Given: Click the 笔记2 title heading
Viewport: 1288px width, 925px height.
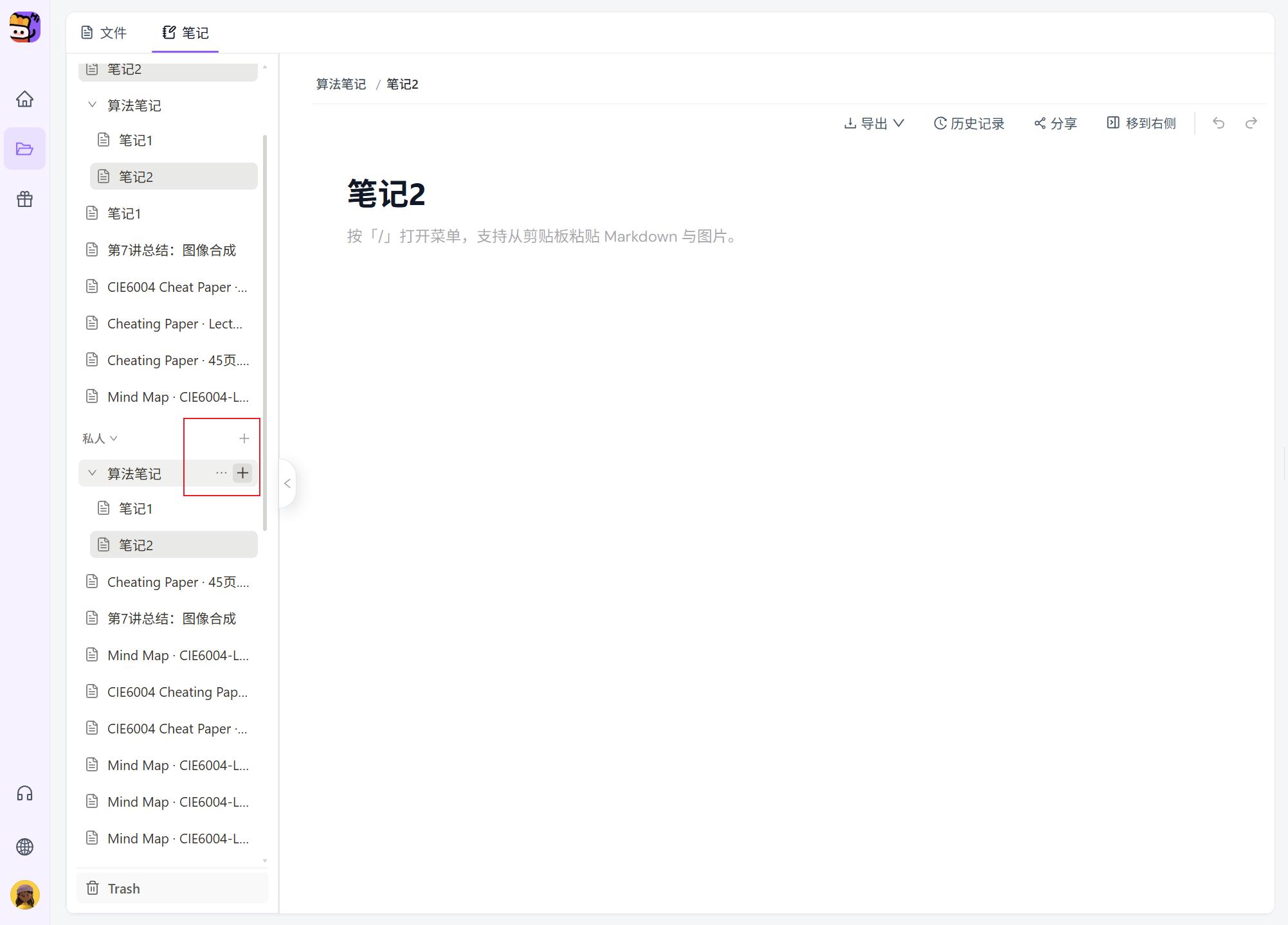Looking at the screenshot, I should [386, 193].
